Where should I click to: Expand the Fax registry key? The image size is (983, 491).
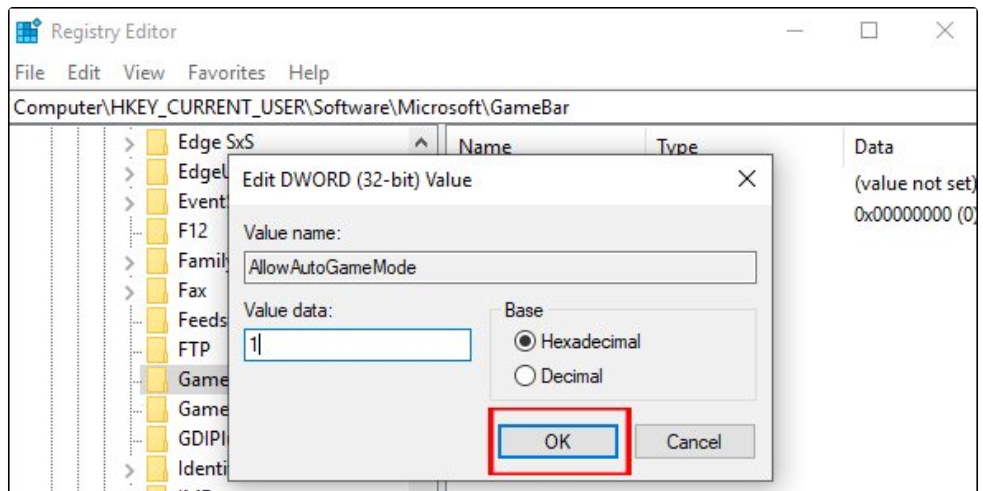[x=129, y=292]
